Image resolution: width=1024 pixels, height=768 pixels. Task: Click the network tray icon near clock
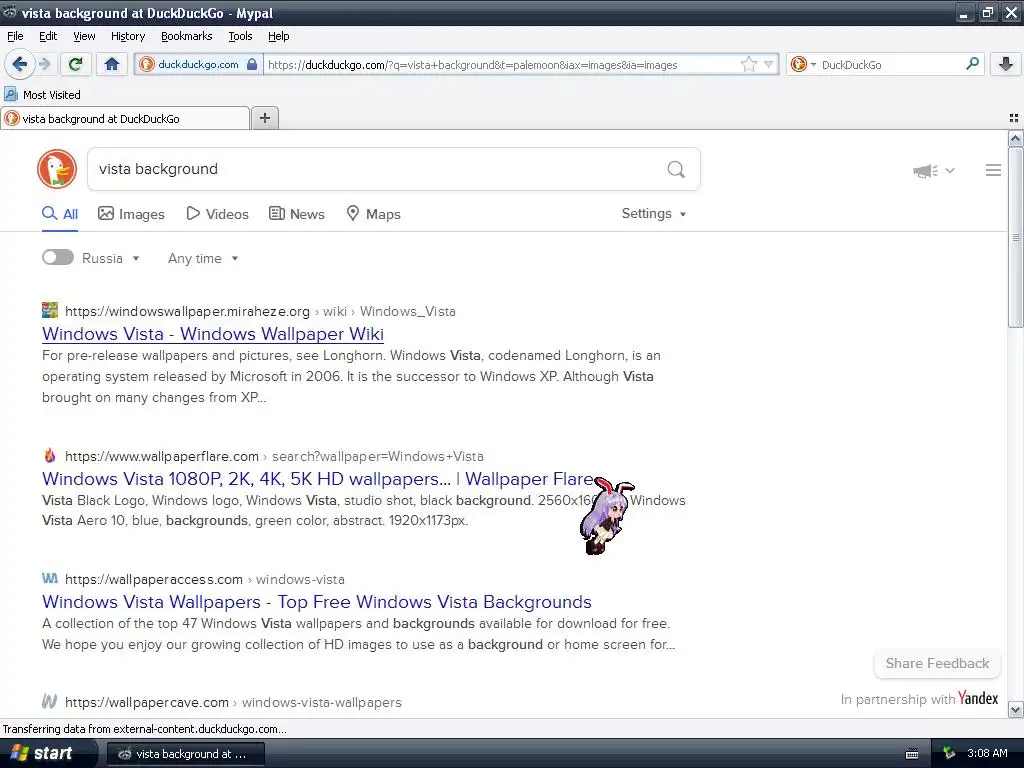pyautogui.click(x=949, y=754)
